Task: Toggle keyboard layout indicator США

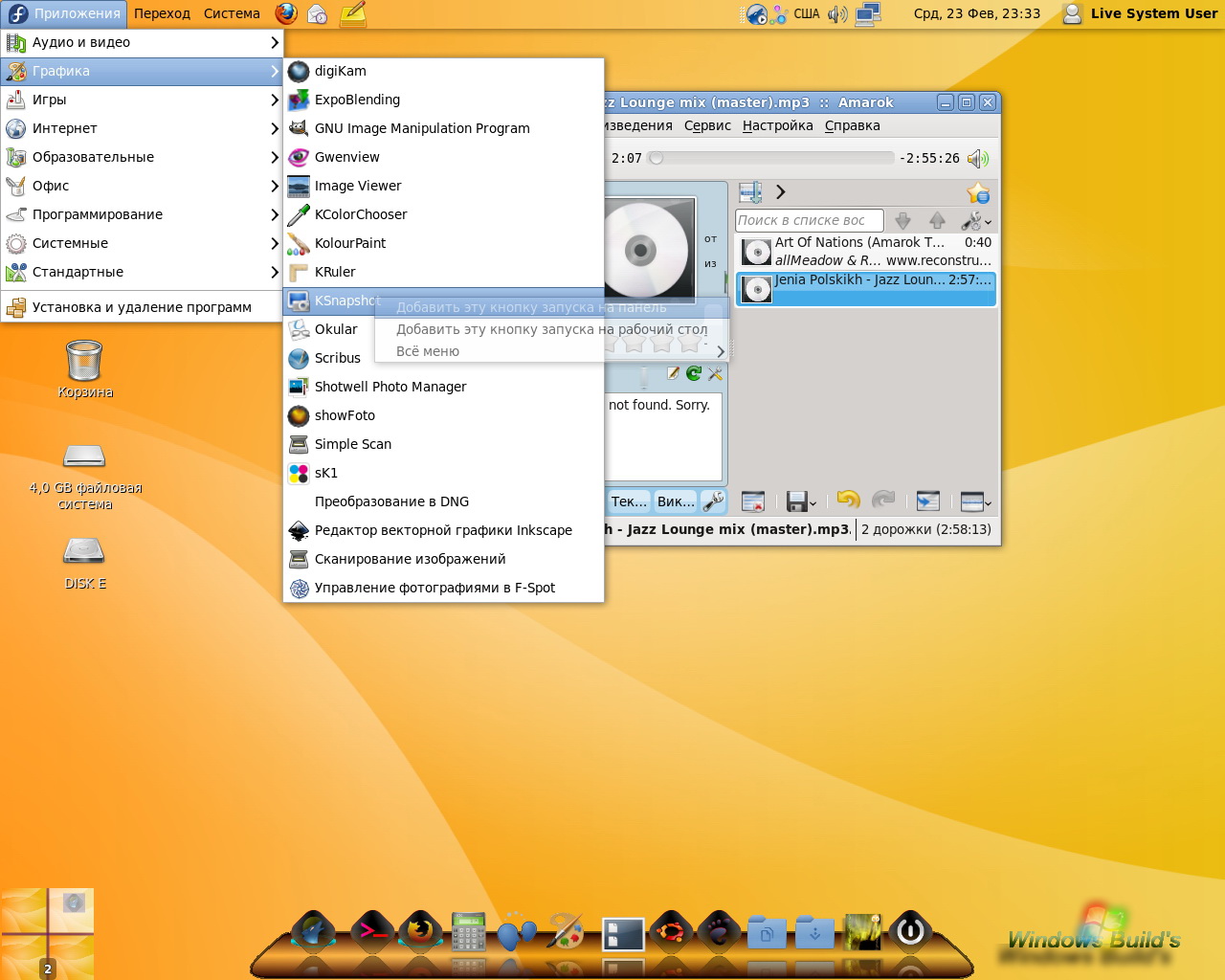Action: click(x=807, y=13)
